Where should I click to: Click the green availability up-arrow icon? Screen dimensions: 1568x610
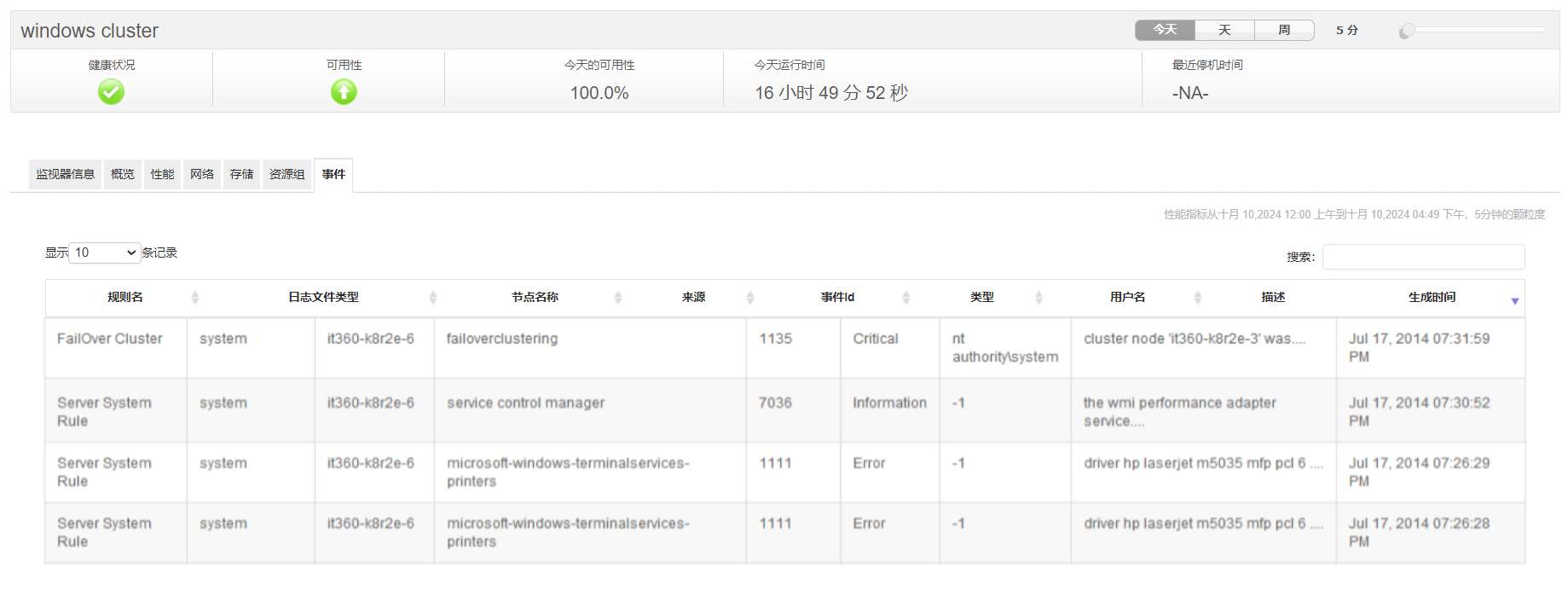pos(344,91)
